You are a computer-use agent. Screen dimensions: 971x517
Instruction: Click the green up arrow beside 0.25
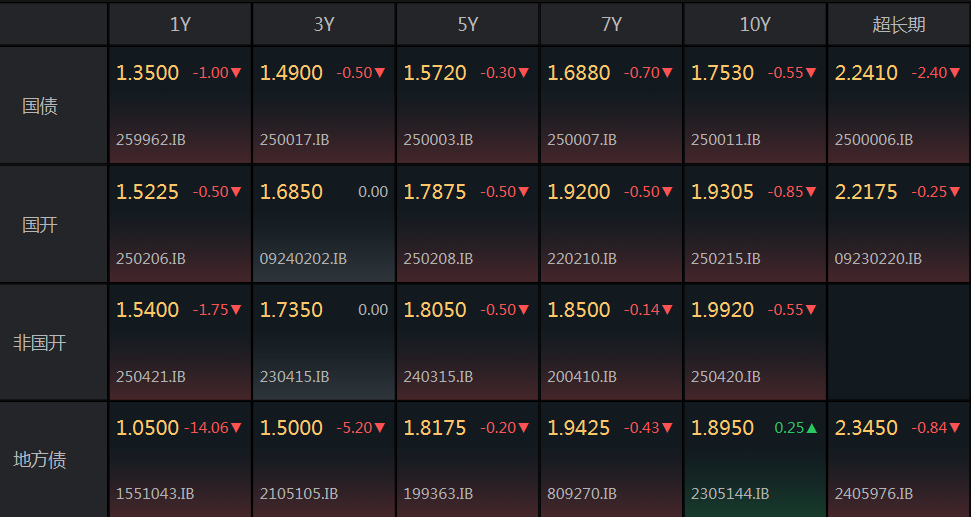point(812,428)
